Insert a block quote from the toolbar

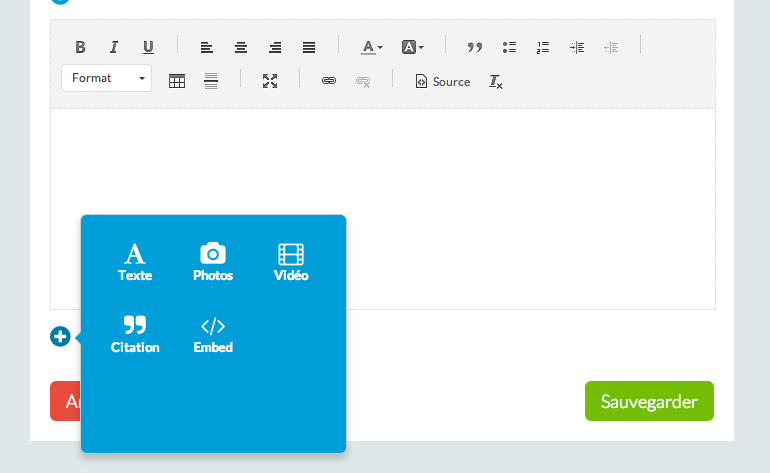click(x=475, y=47)
